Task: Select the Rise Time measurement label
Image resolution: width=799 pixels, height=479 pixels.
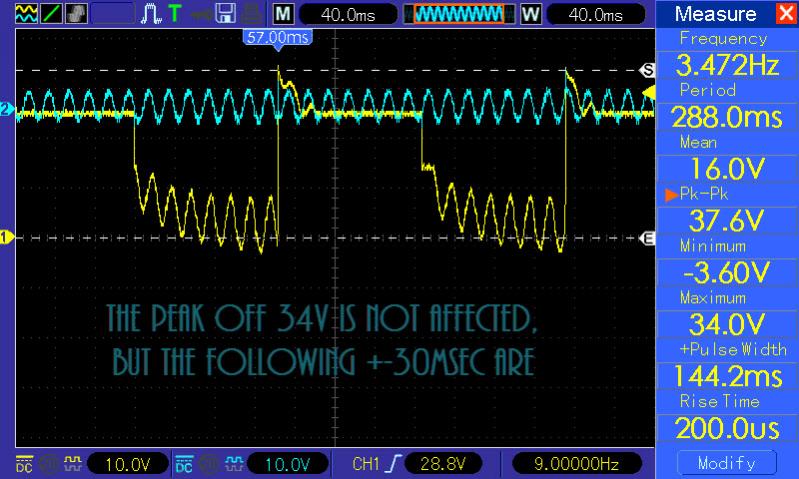Action: [x=720, y=402]
